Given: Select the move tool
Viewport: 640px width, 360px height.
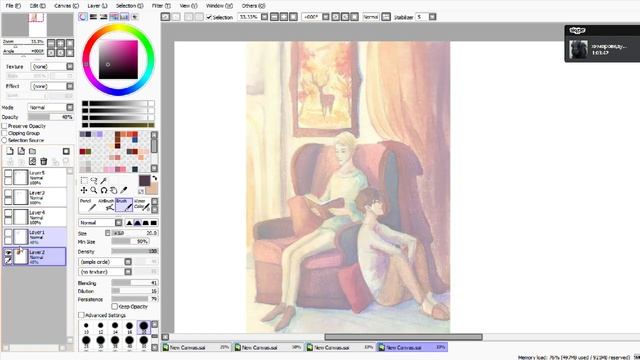Looking at the screenshot, I should (84, 190).
